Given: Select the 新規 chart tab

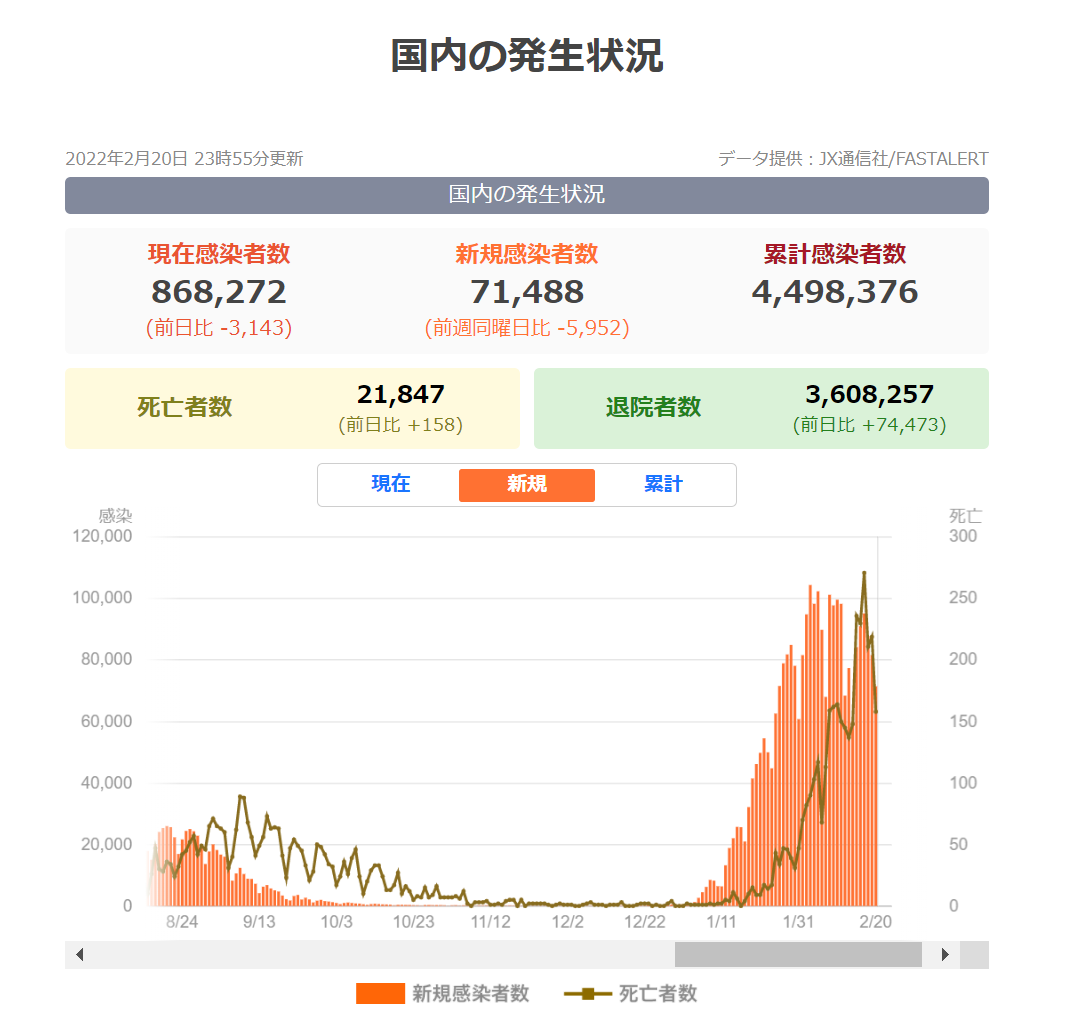Looking at the screenshot, I should (527, 485).
